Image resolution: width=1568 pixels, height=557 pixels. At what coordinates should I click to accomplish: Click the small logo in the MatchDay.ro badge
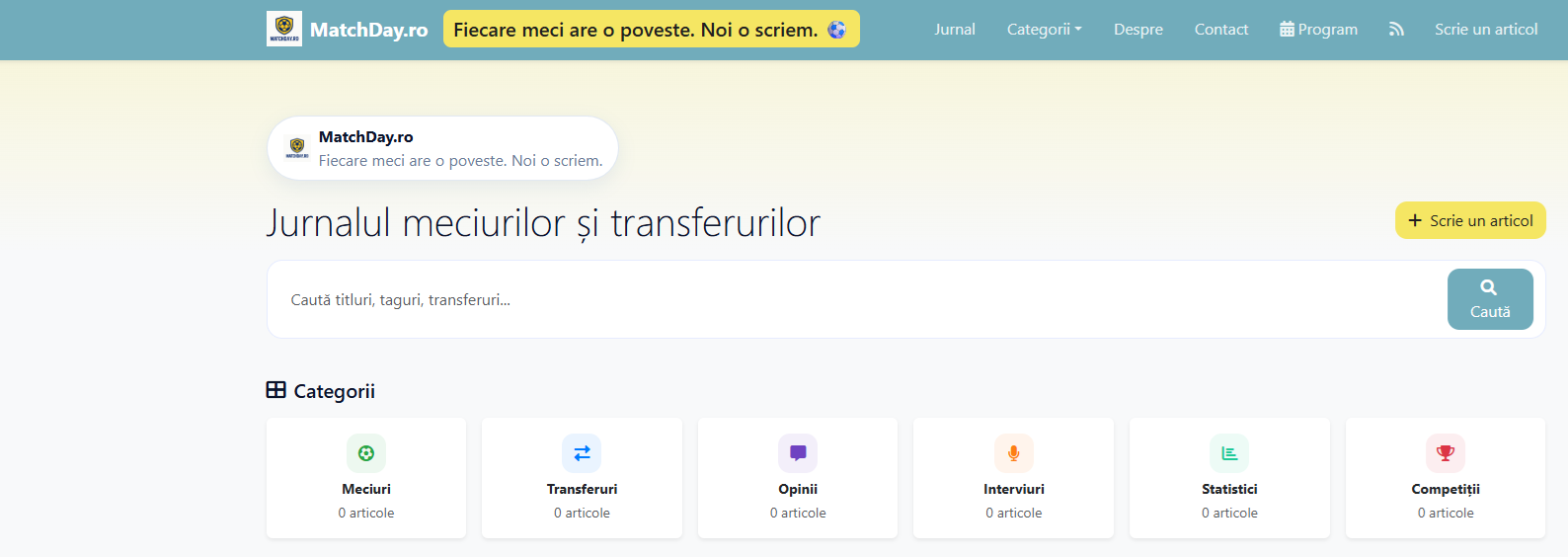(297, 148)
